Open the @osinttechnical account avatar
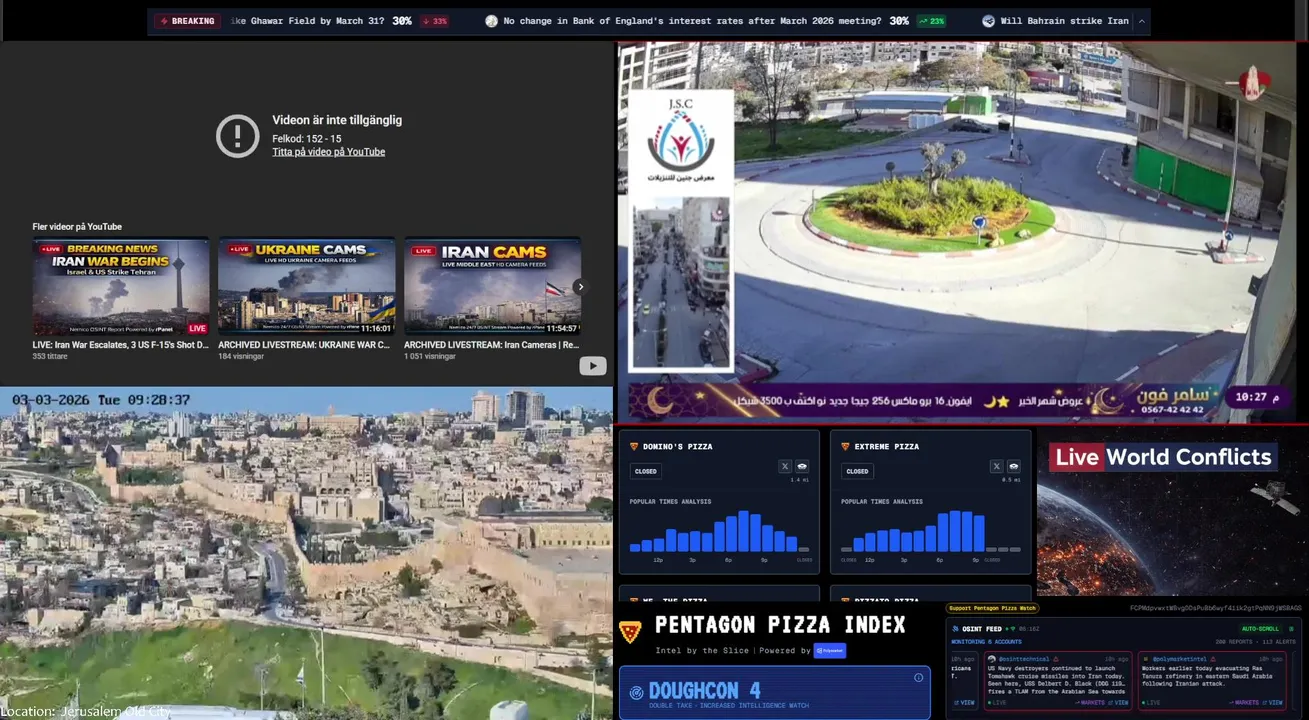Viewport: 1309px width, 720px height. pyautogui.click(x=992, y=659)
